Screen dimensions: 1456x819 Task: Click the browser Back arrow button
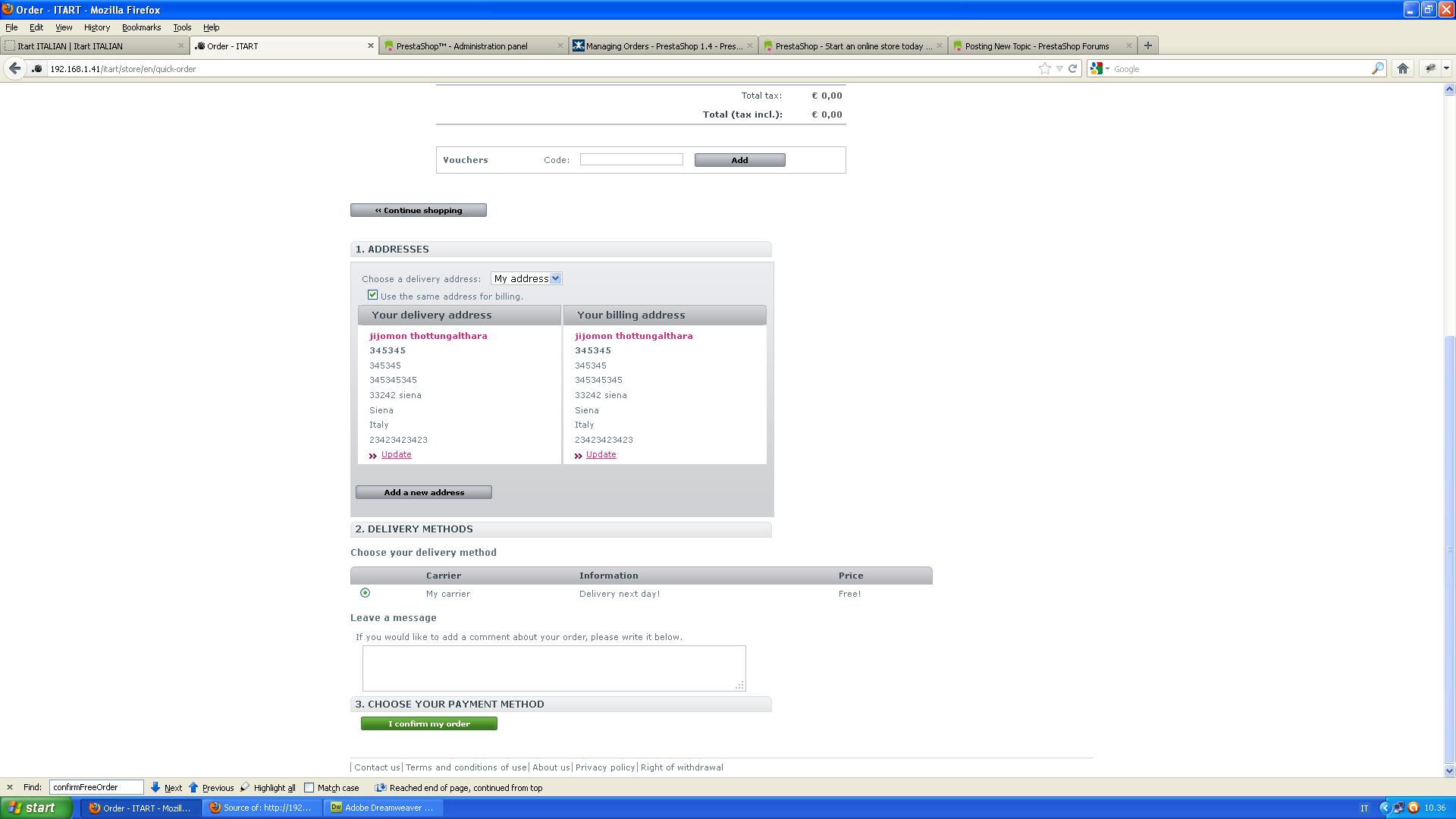click(14, 68)
